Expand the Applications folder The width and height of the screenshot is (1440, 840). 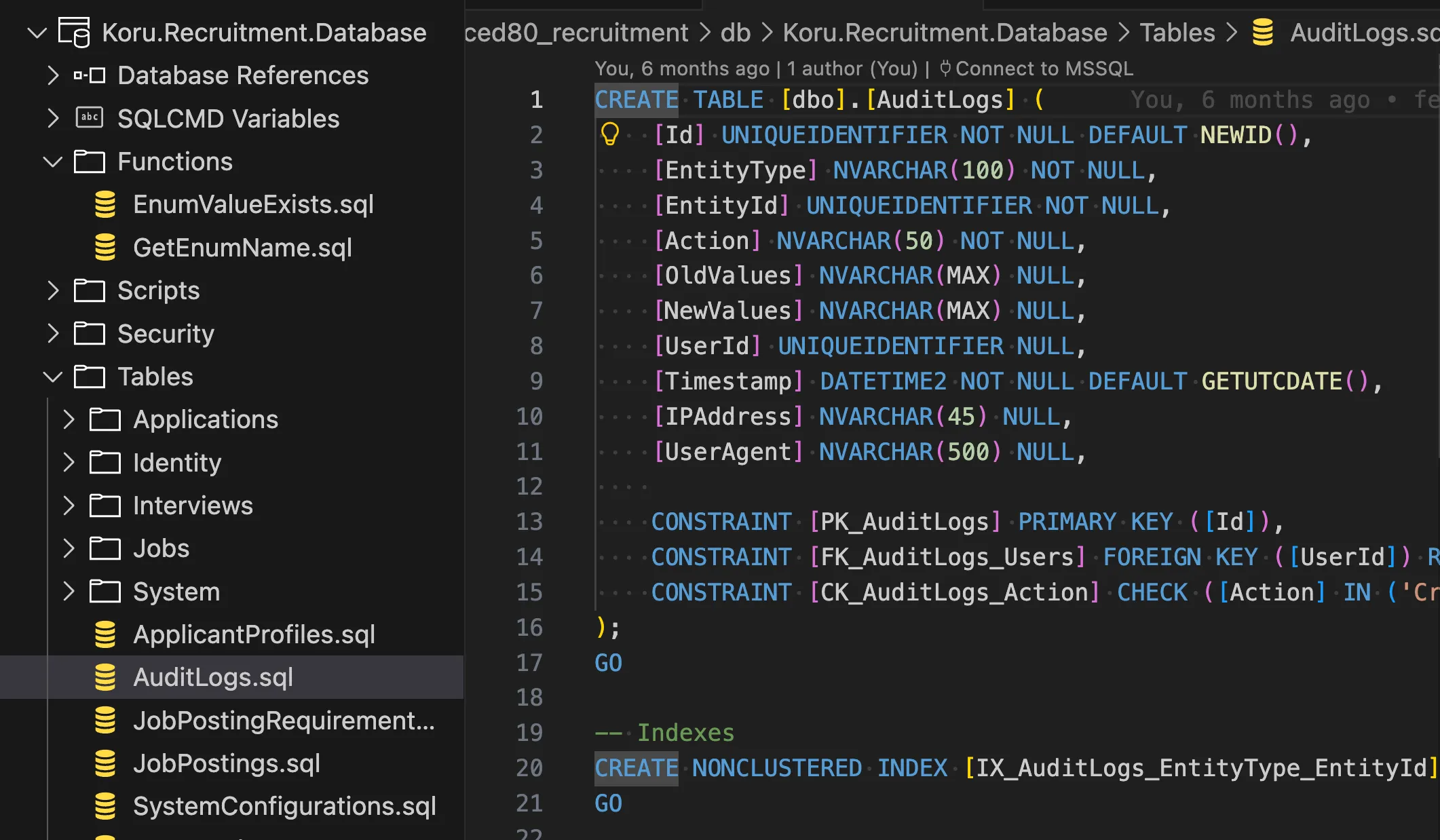[68, 419]
